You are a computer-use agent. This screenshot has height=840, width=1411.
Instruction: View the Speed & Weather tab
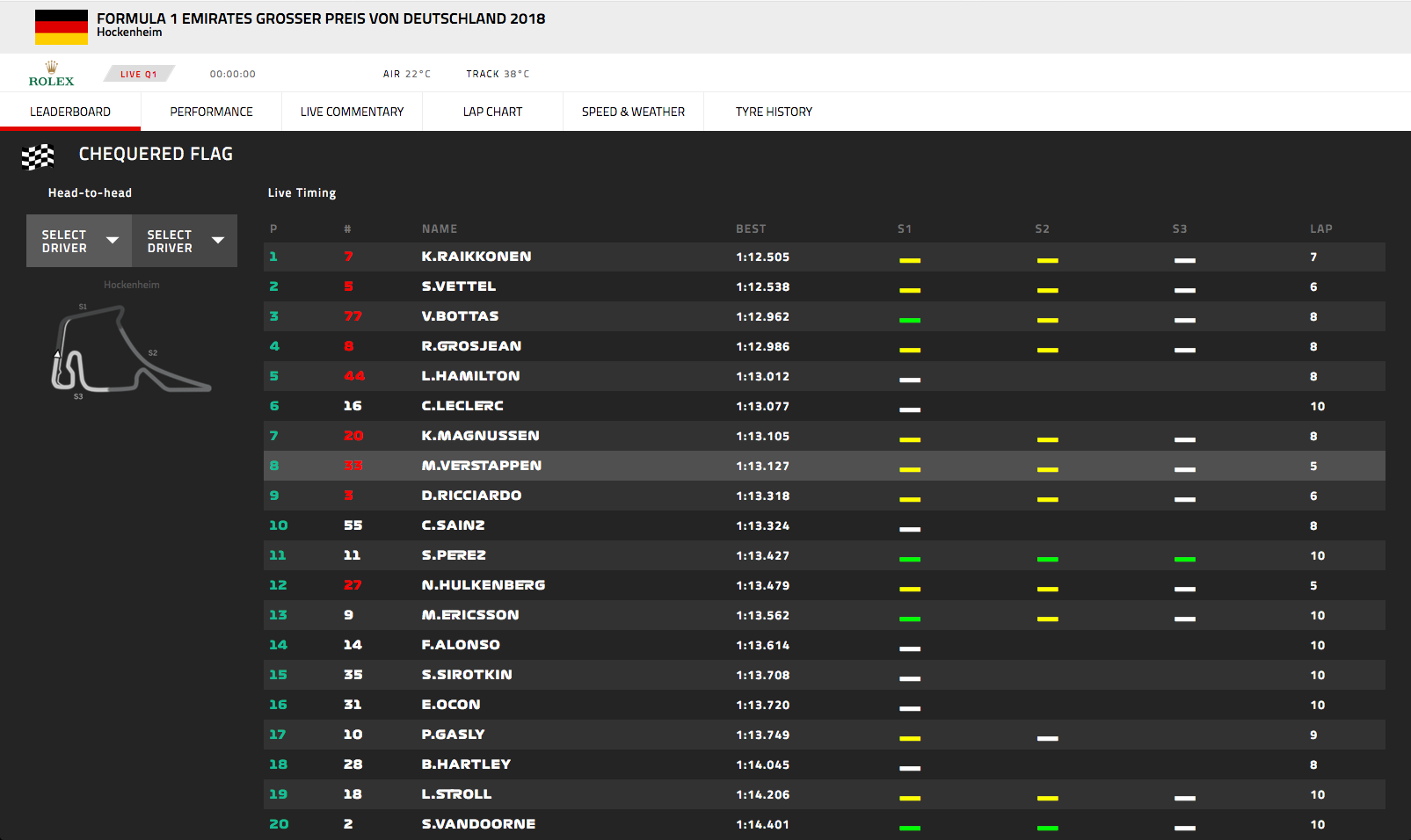point(633,112)
